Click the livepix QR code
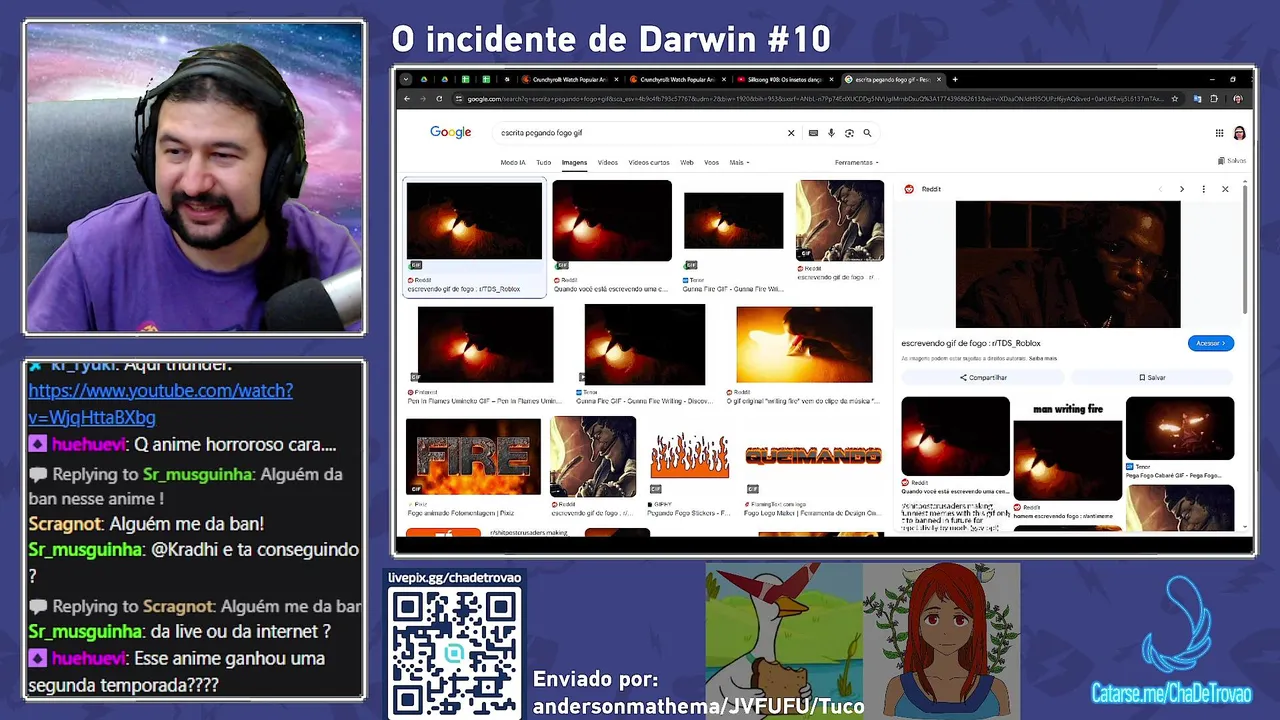This screenshot has height=720, width=1280. (455, 652)
